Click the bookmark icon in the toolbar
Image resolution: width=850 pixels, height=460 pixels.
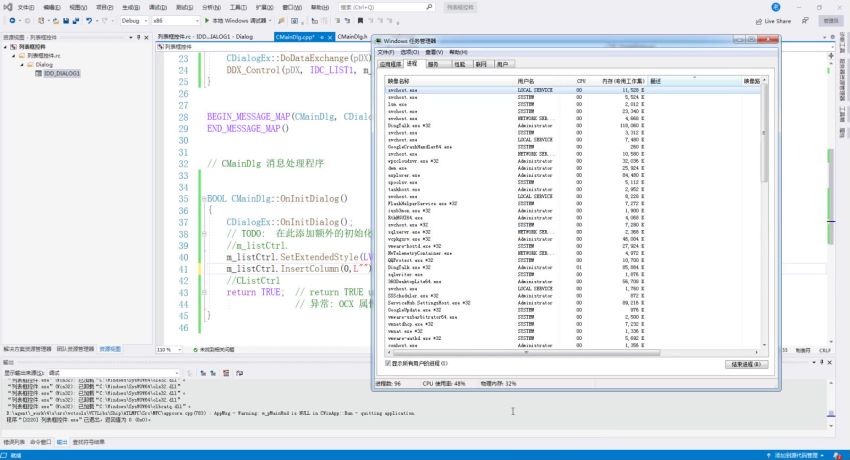click(x=360, y=21)
